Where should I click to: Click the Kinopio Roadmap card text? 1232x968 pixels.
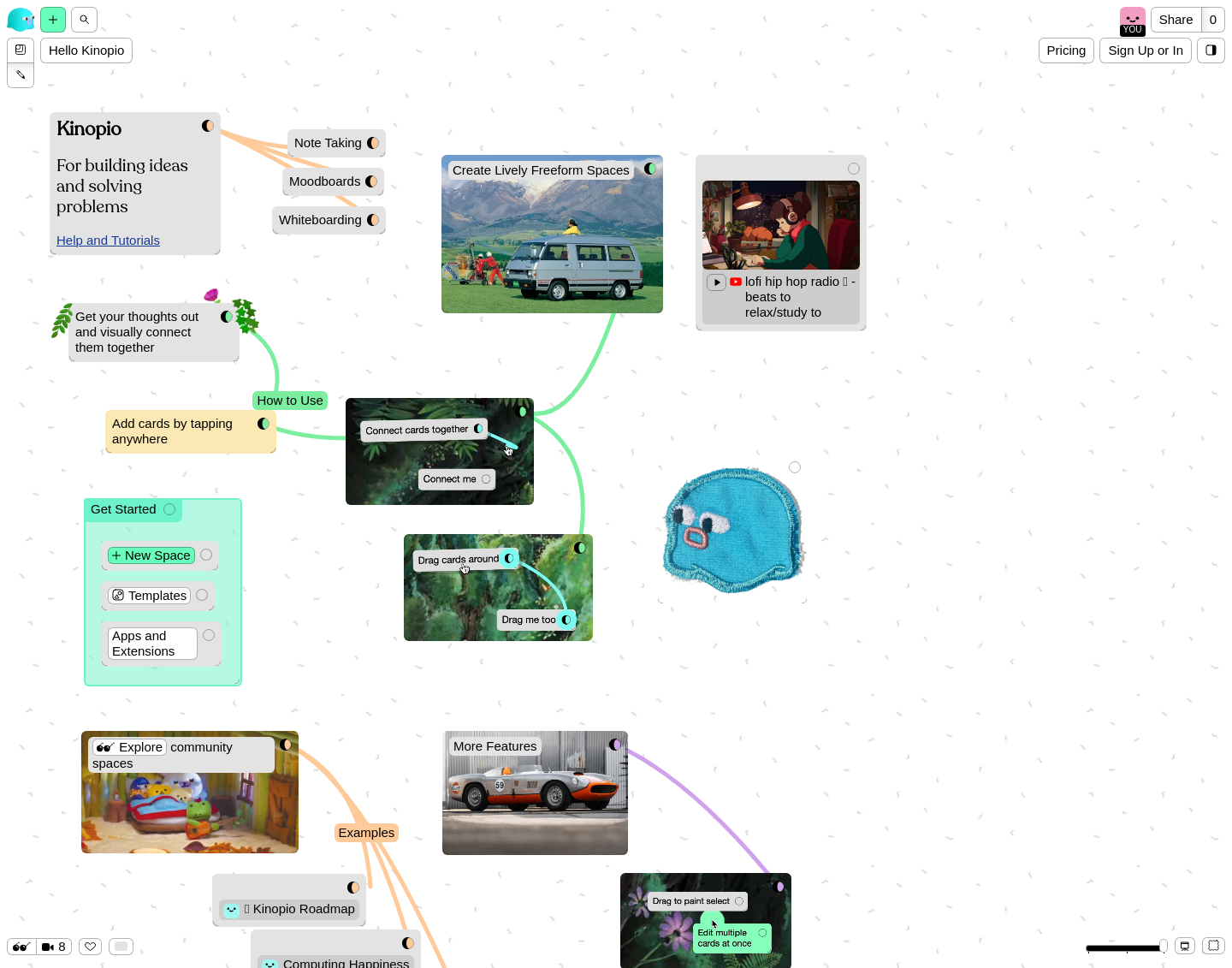click(299, 909)
